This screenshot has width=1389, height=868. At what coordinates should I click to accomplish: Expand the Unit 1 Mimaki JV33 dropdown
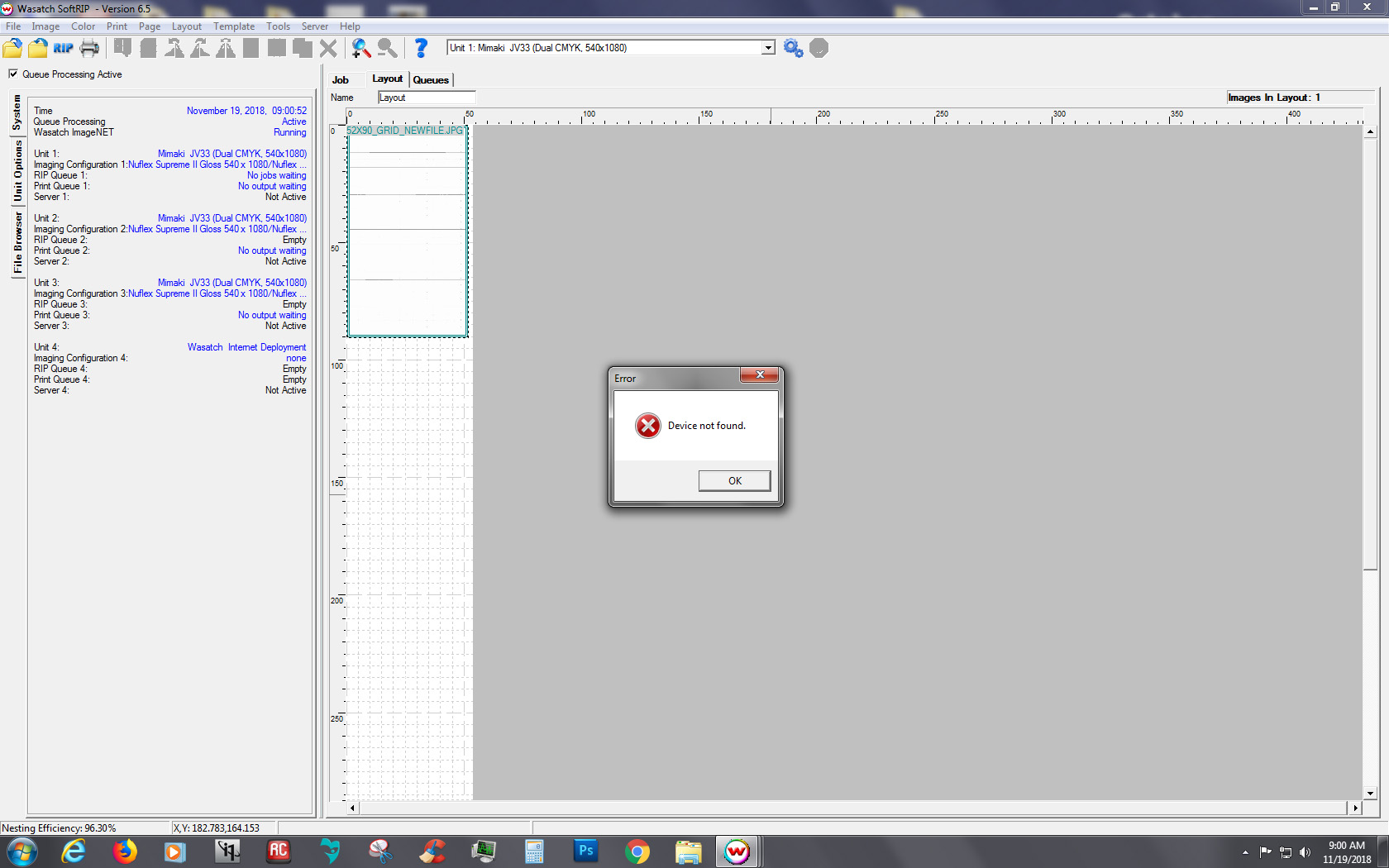768,48
